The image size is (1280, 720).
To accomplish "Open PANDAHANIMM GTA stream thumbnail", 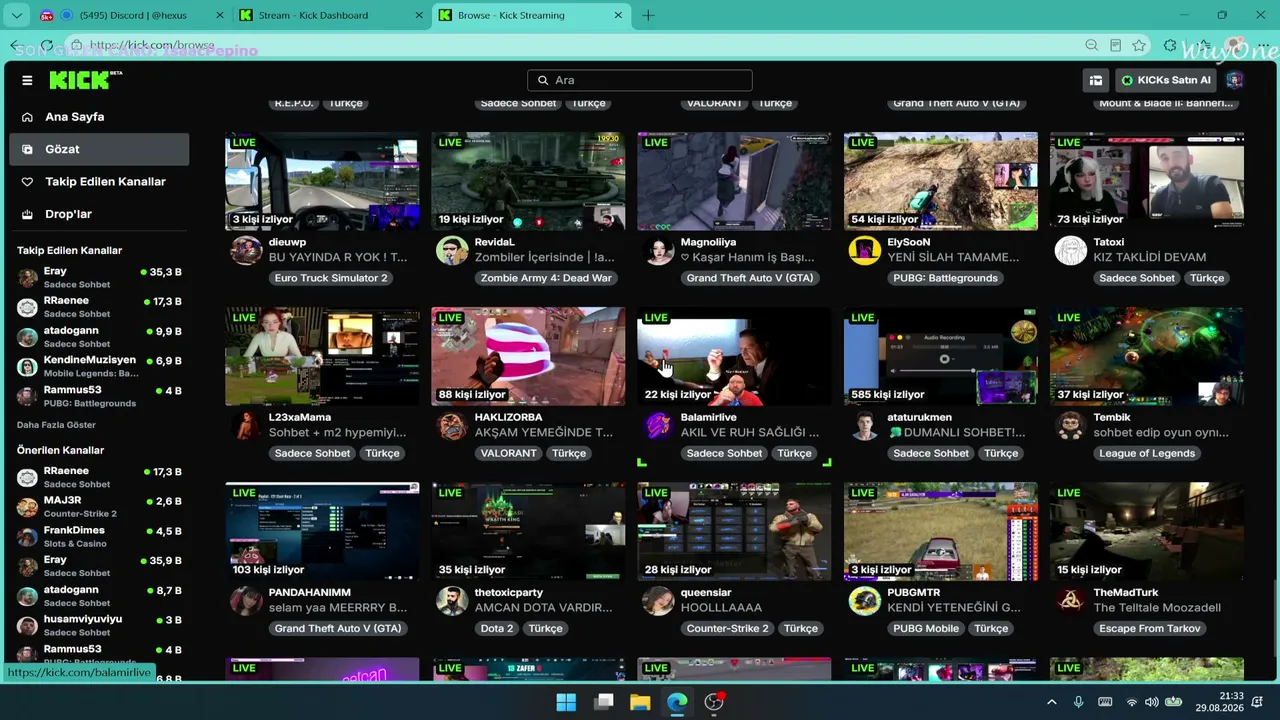I will tap(322, 531).
